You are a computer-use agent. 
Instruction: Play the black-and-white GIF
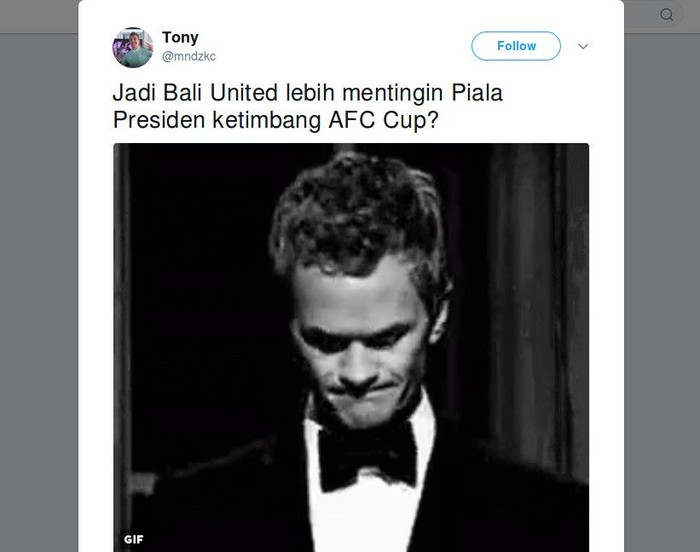(351, 347)
